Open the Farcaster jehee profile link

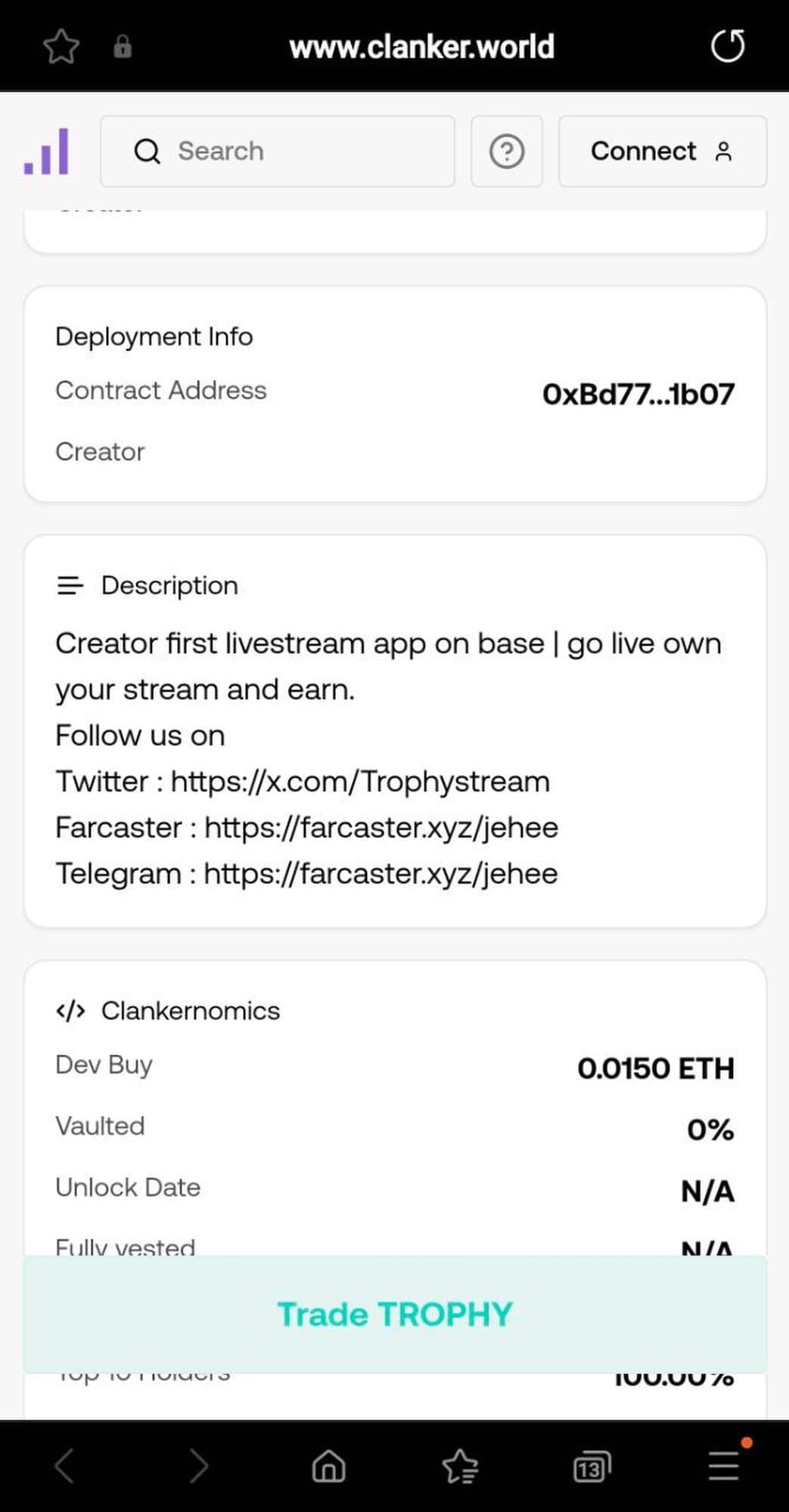(381, 828)
